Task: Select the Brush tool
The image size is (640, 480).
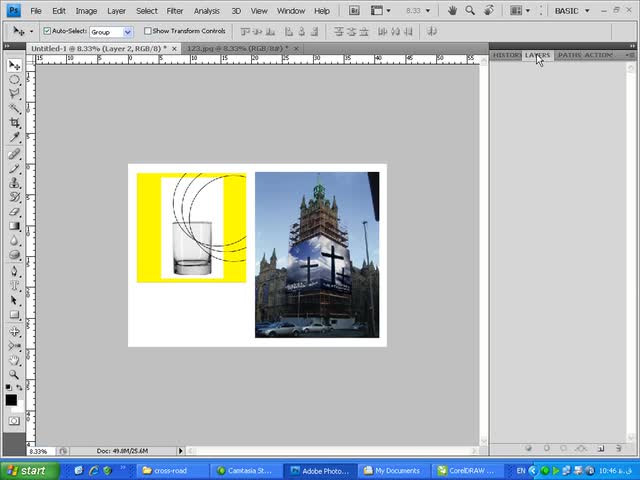Action: point(14,168)
